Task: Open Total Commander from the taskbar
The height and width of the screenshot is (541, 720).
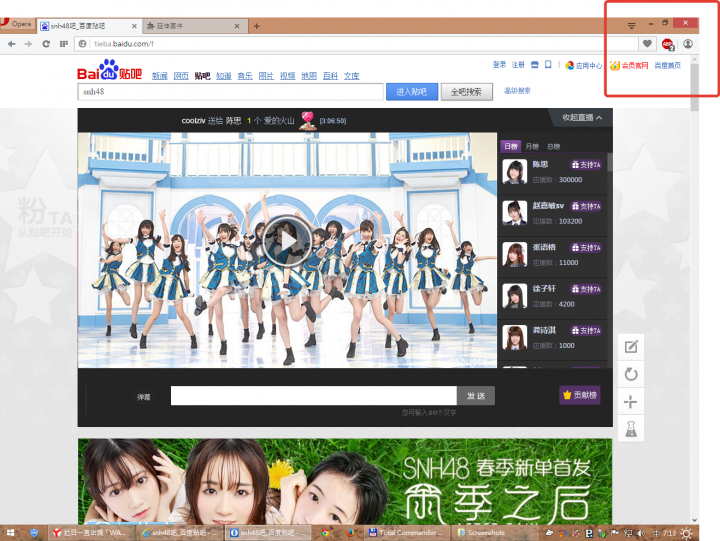Action: 405,533
